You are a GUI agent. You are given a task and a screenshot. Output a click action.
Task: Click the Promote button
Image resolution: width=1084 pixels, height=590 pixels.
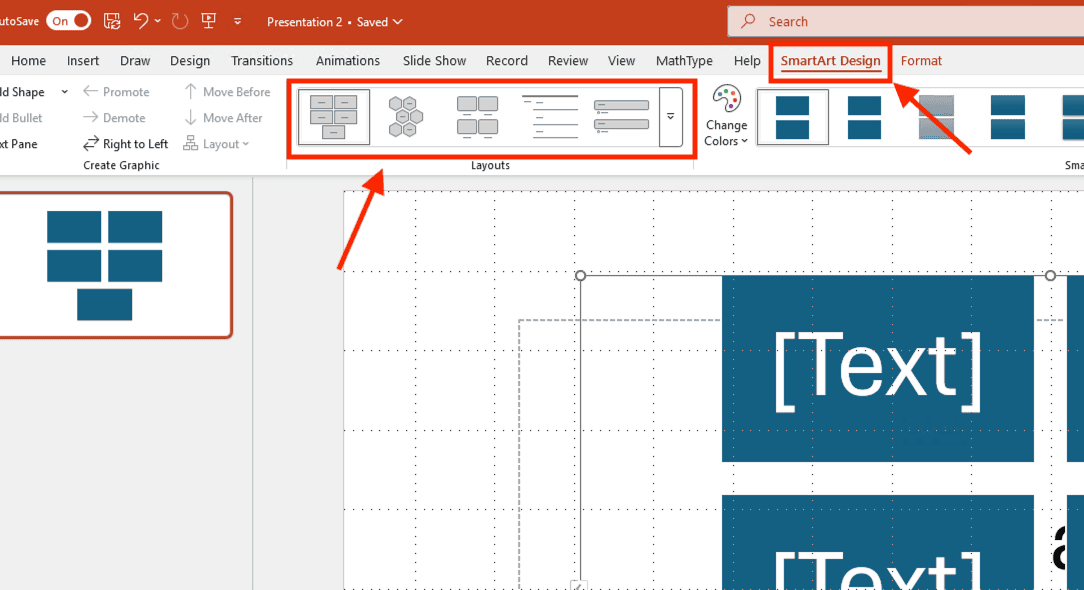point(116,92)
